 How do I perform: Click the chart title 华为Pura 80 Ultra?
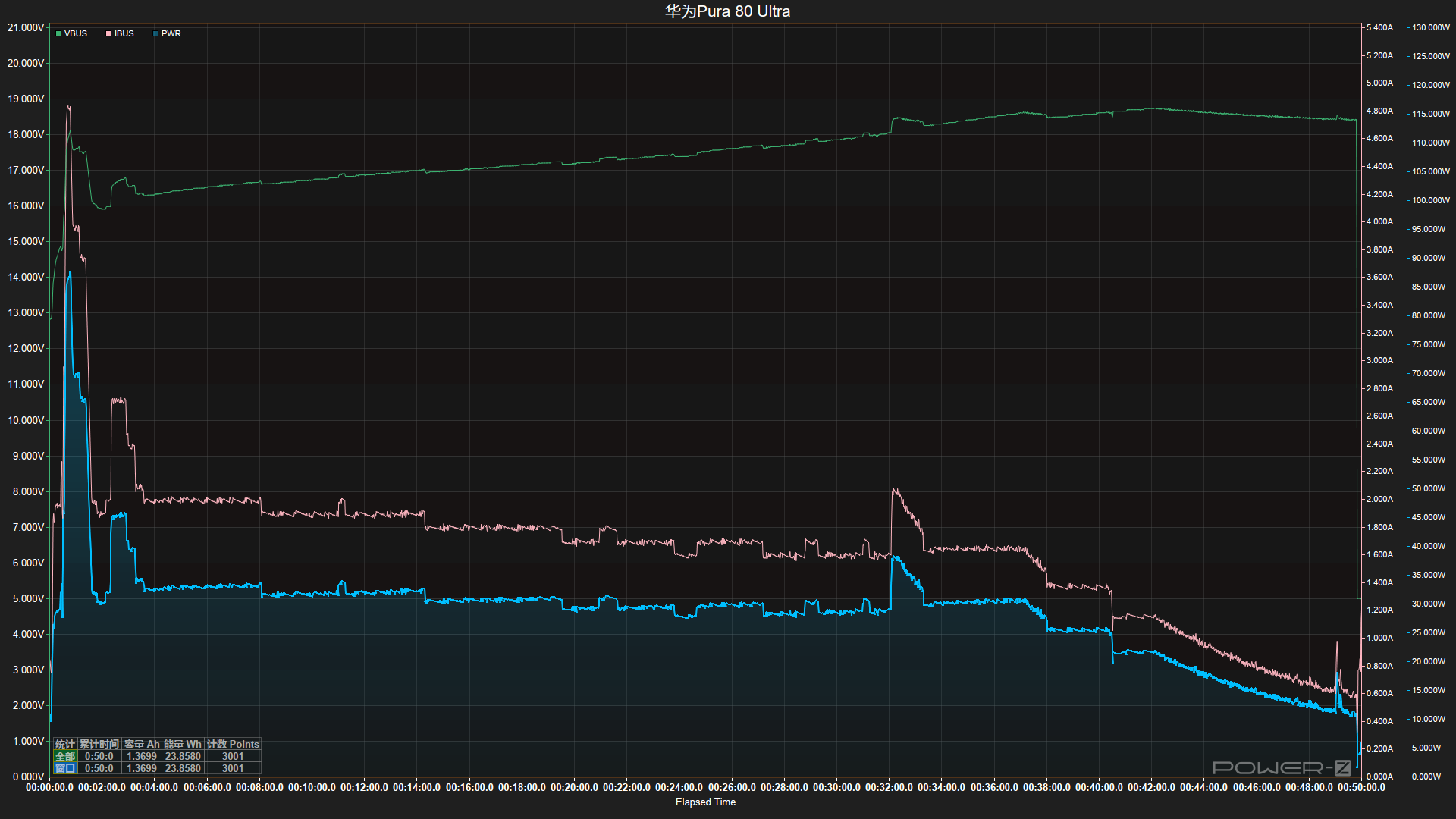[727, 11]
